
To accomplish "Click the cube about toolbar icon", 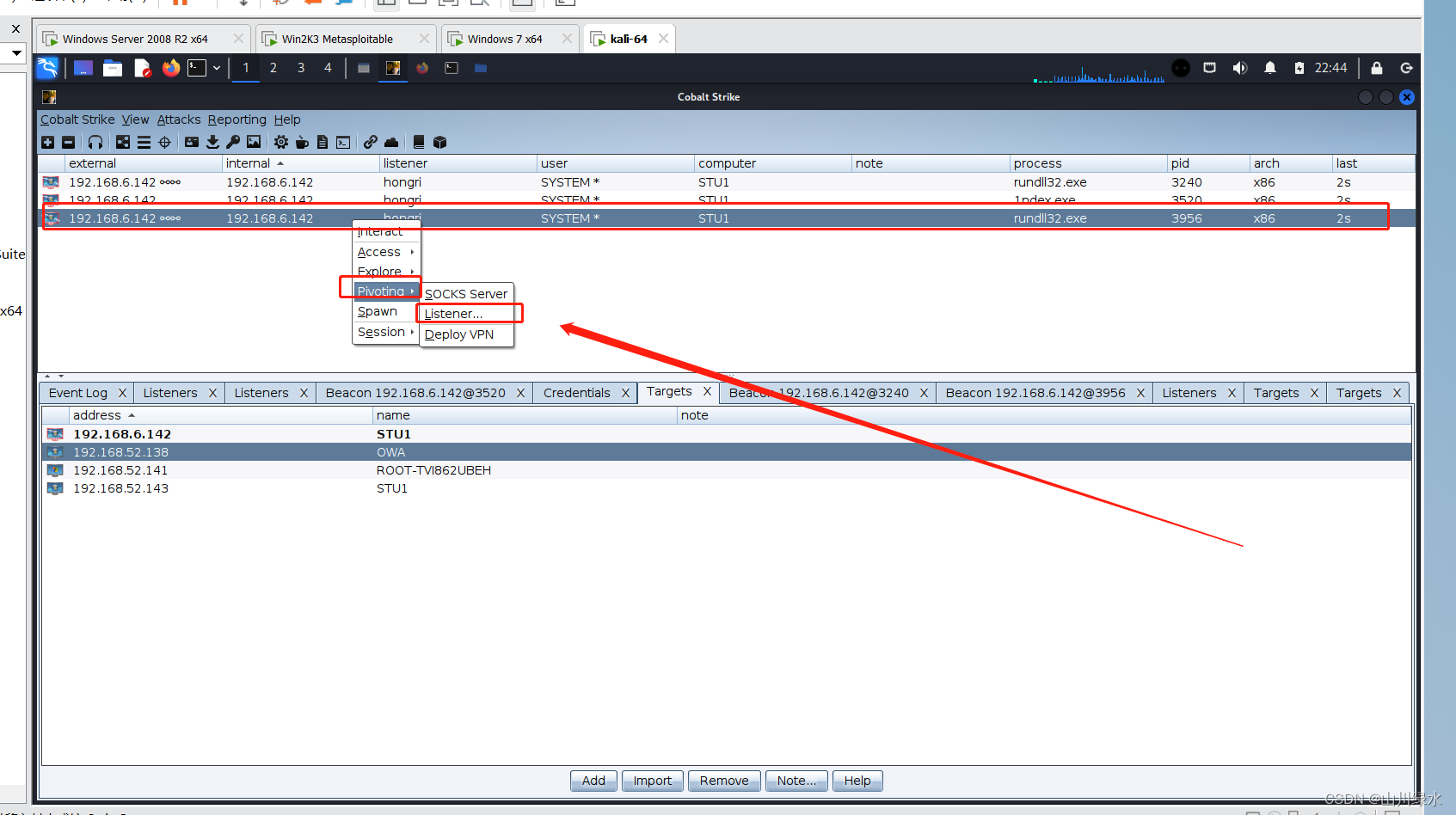I will pos(439,142).
